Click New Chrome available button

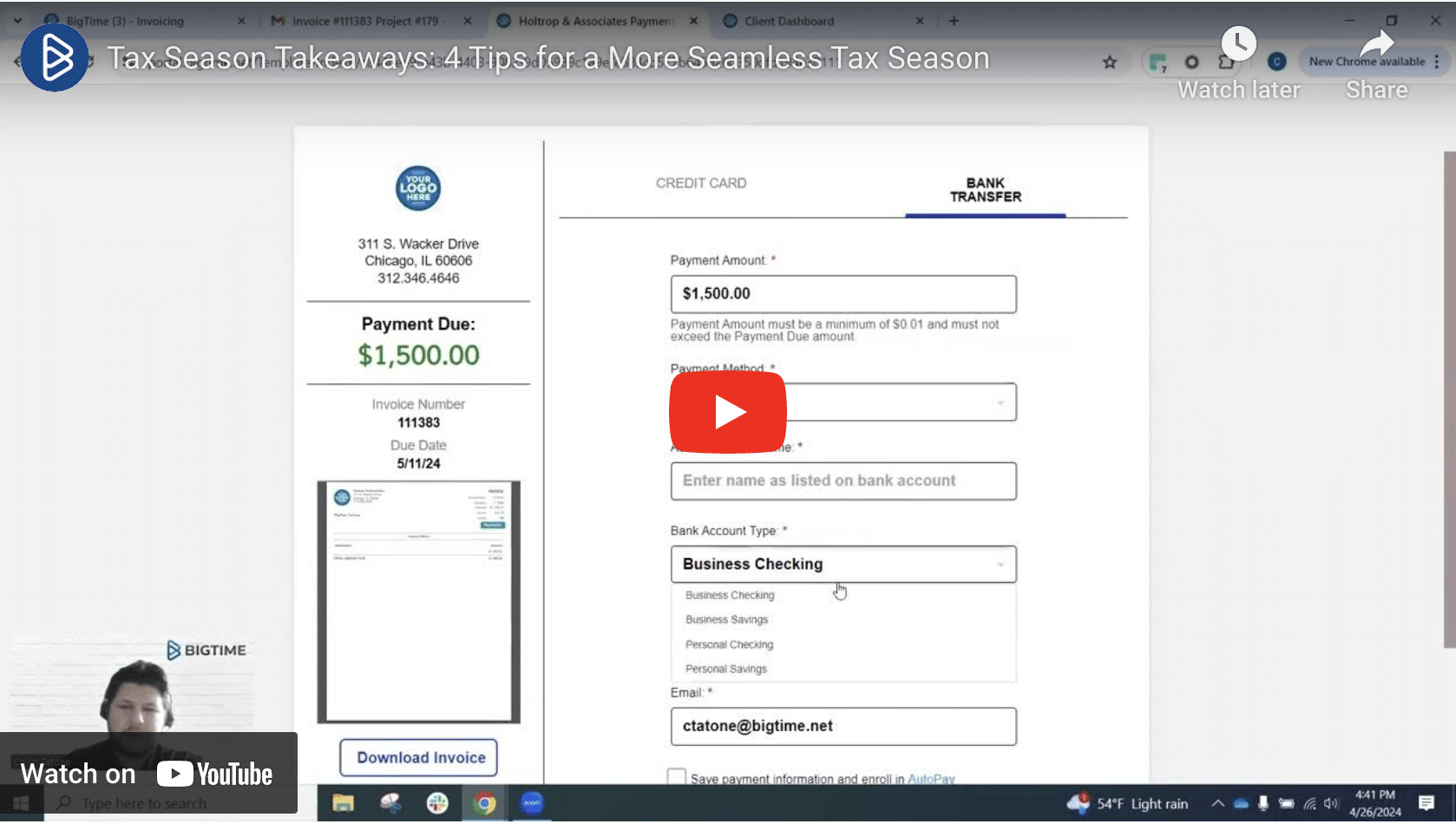point(1366,62)
